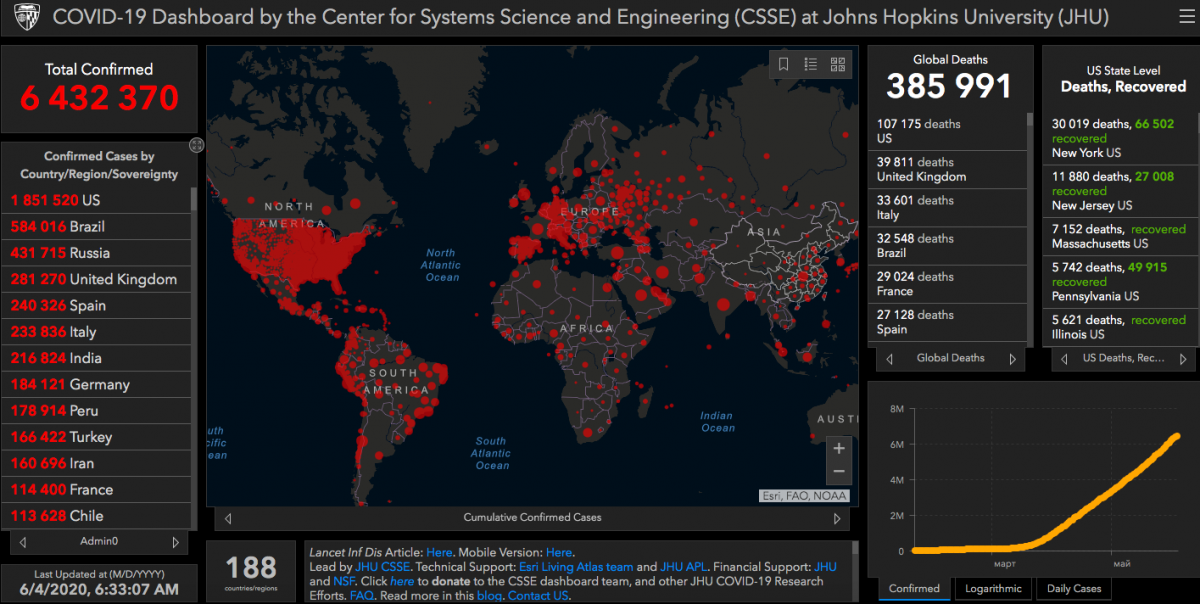This screenshot has height=604, width=1200.
Task: Open Lancet Inf Dis Article Here link
Action: point(439,552)
